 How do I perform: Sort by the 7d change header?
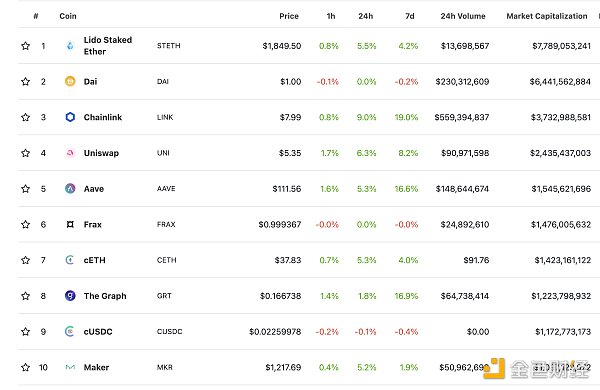point(410,16)
